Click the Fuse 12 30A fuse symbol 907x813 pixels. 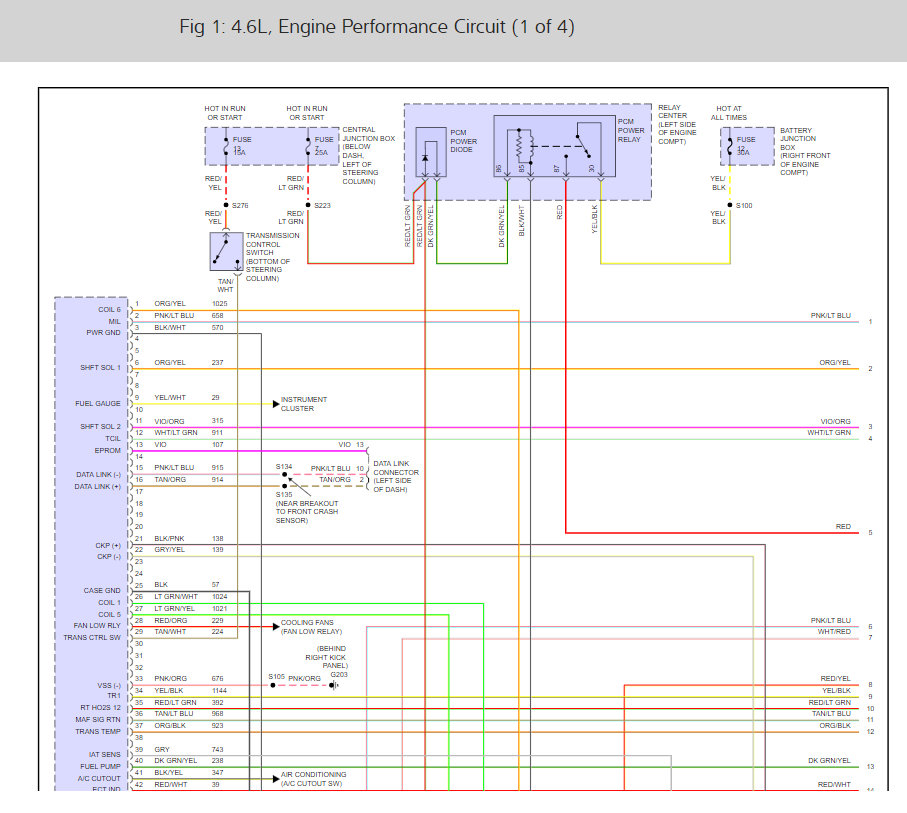click(x=730, y=146)
